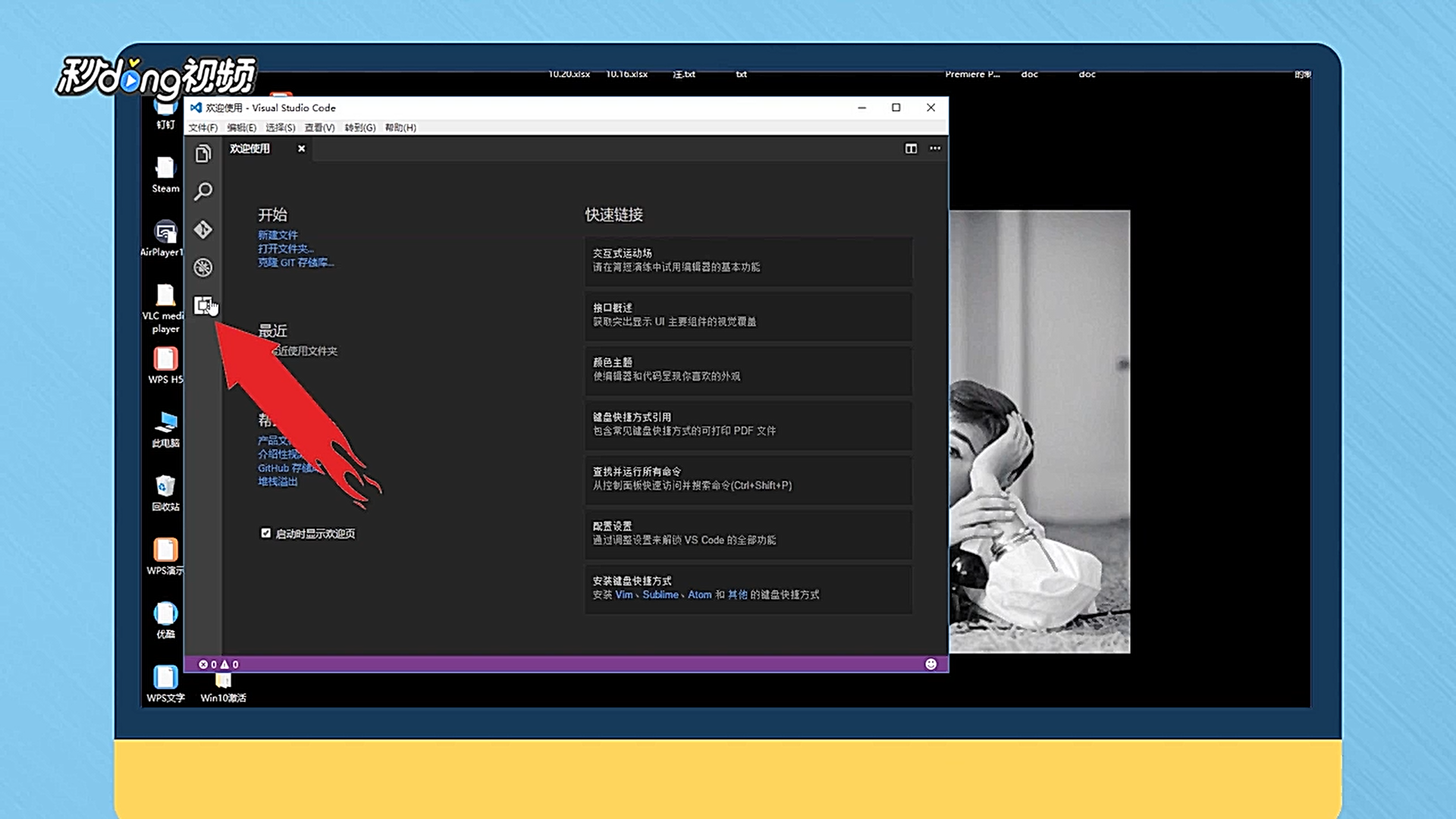Close the 欢迎使用 tab
This screenshot has height=819, width=1456.
point(301,149)
